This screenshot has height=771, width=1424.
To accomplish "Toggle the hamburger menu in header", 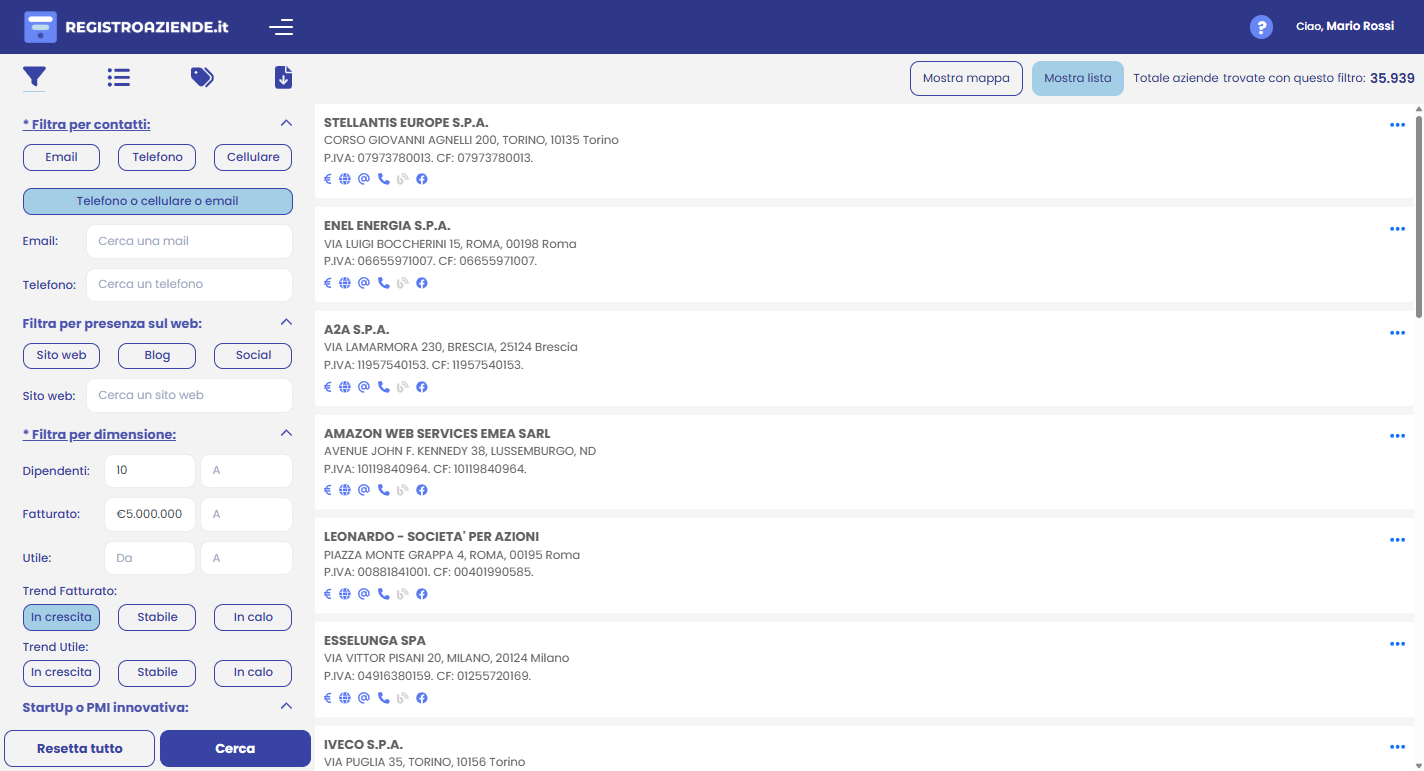I will click(x=281, y=27).
